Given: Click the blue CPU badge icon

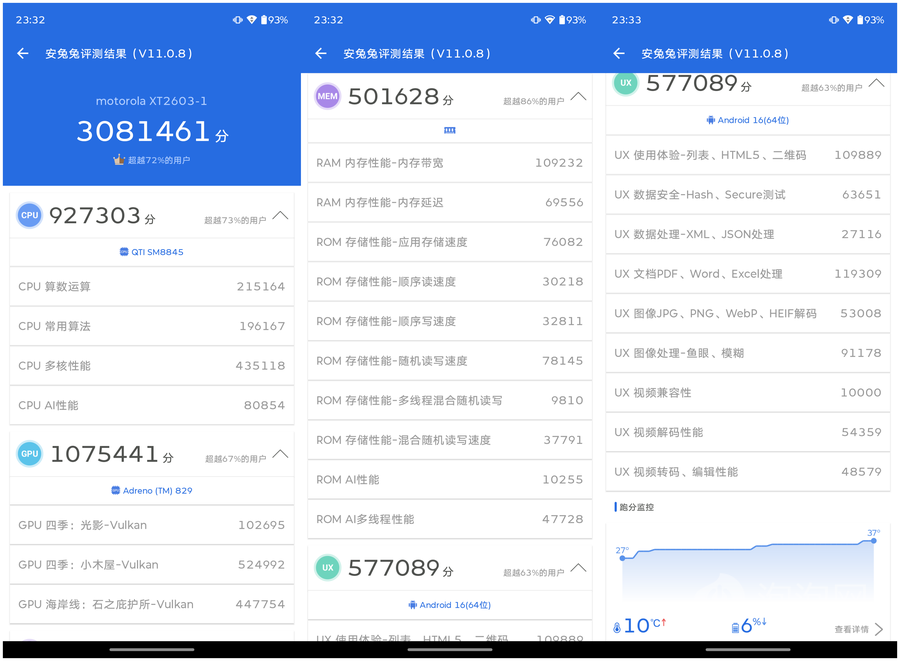Looking at the screenshot, I should [x=29, y=215].
